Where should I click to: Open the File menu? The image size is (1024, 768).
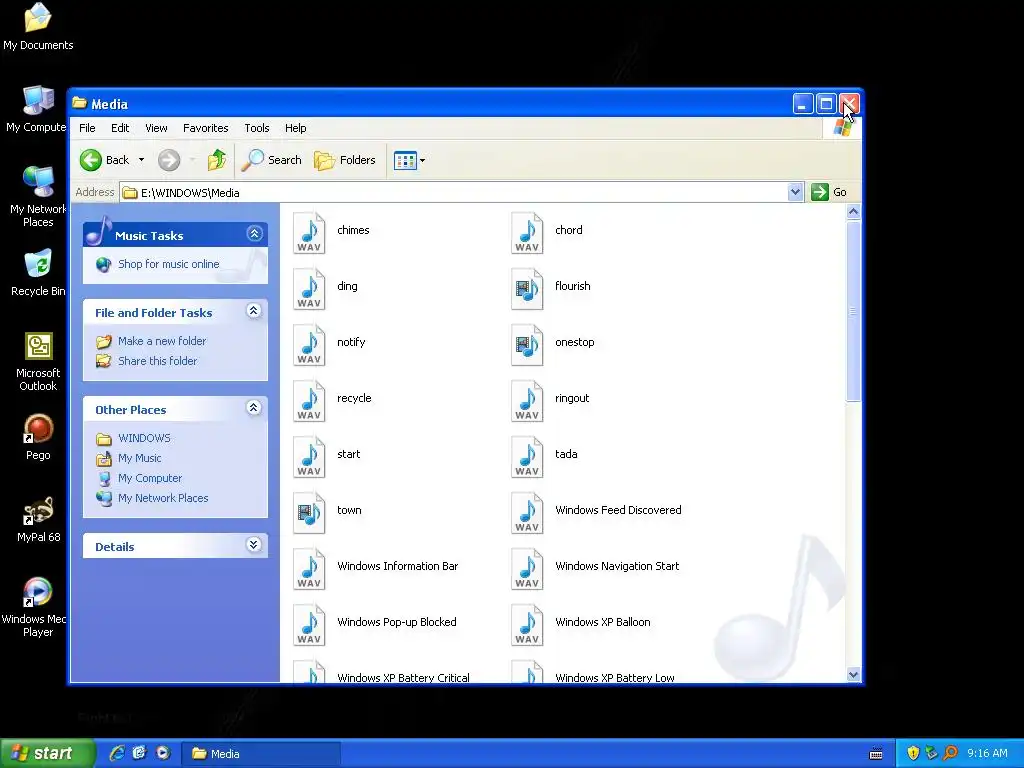coord(87,128)
